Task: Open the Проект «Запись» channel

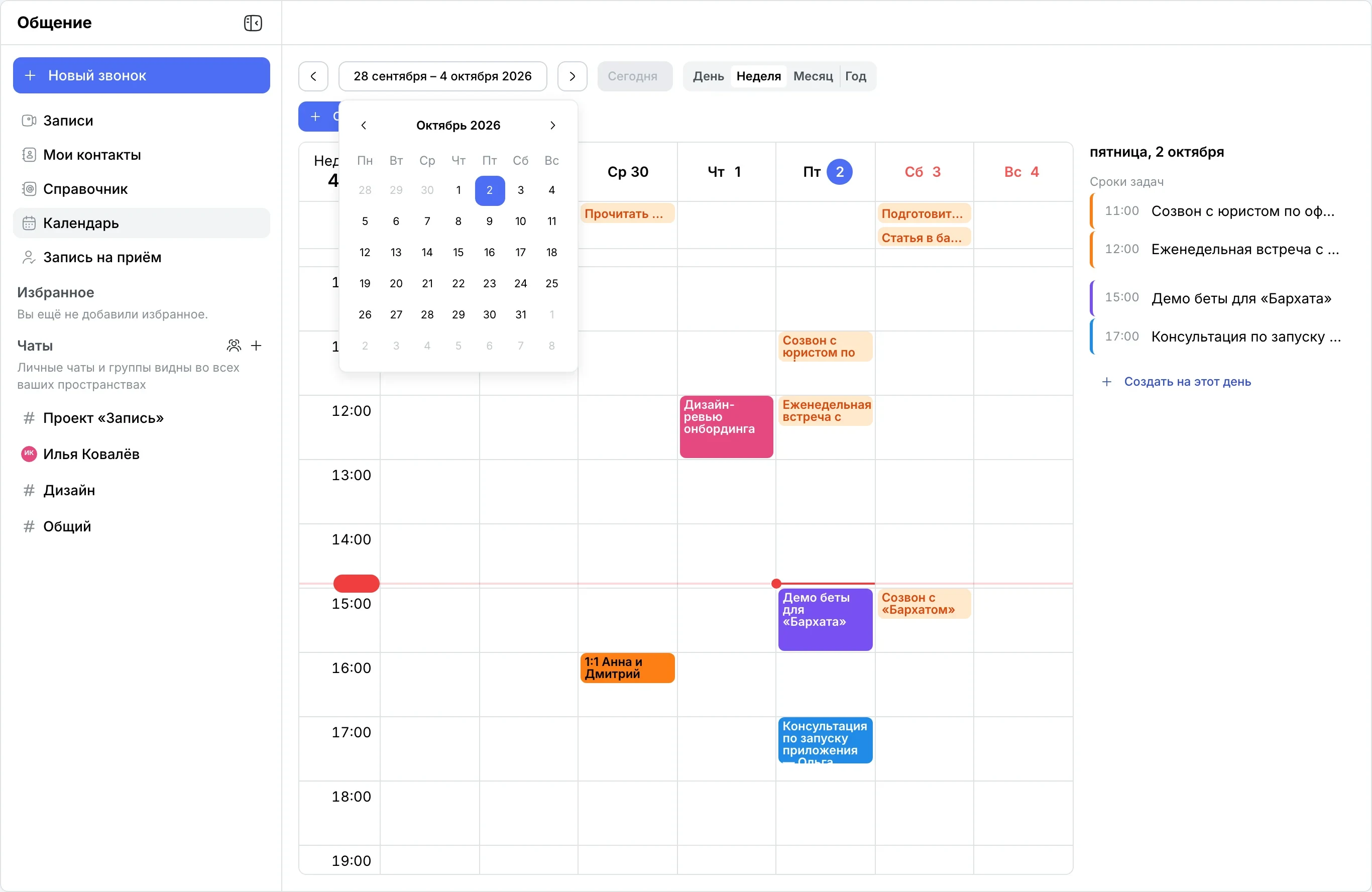Action: (141, 418)
